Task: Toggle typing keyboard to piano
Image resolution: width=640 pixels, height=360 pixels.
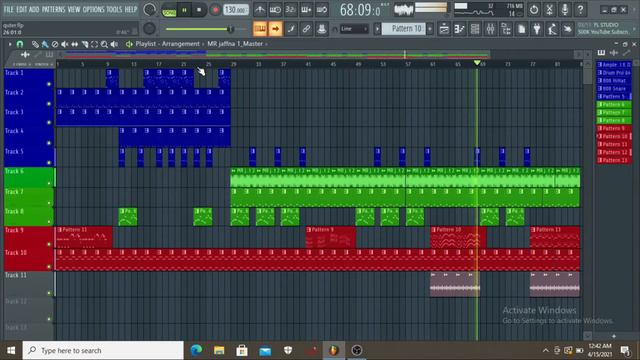Action: point(260,29)
